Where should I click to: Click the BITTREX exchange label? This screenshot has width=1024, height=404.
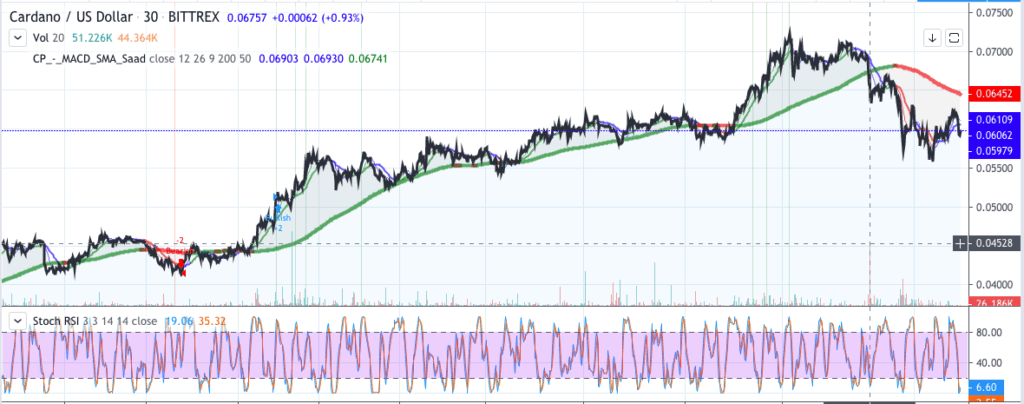(x=195, y=19)
